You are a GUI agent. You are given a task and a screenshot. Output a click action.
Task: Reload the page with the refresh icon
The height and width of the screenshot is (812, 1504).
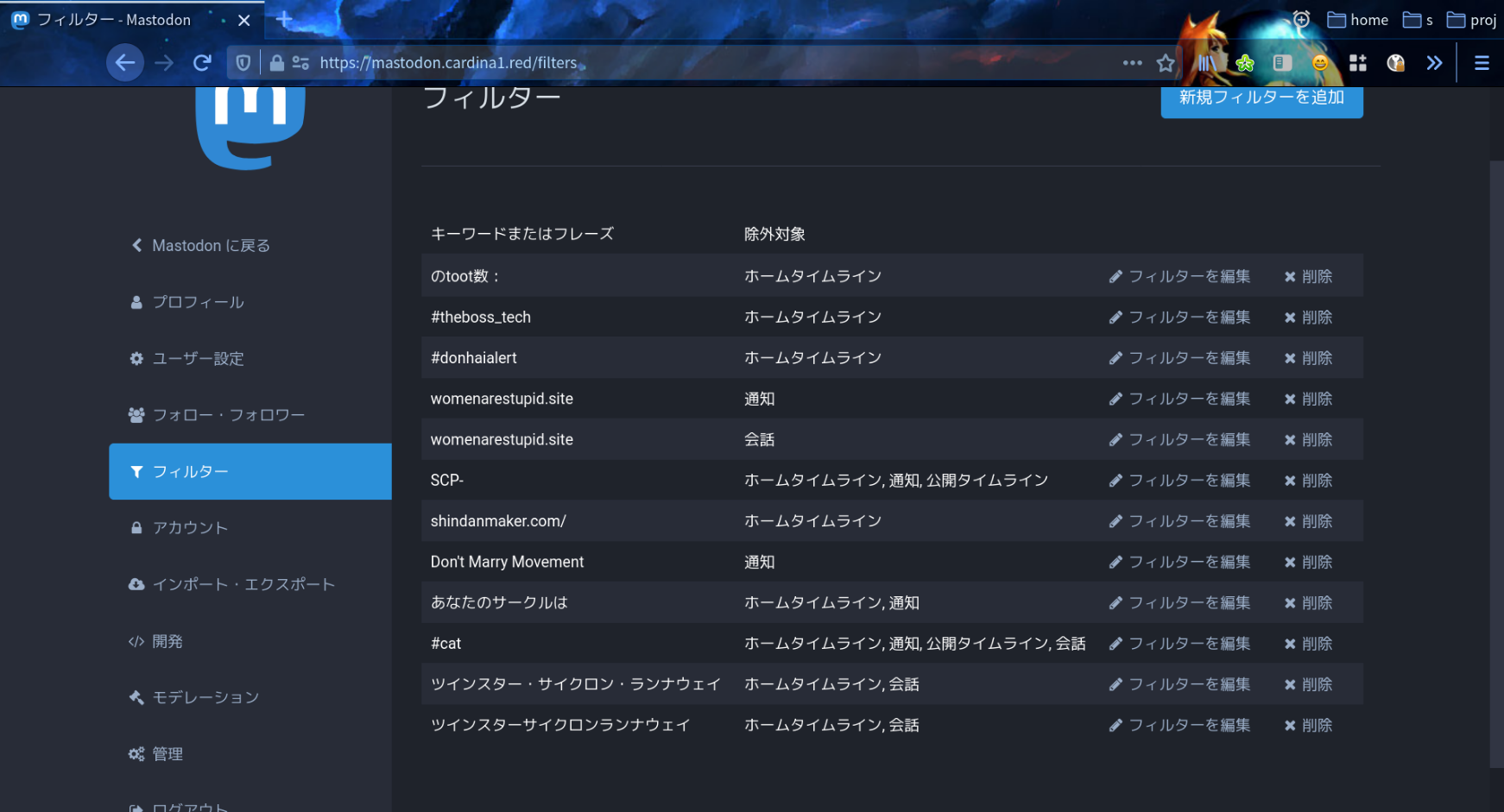(202, 63)
